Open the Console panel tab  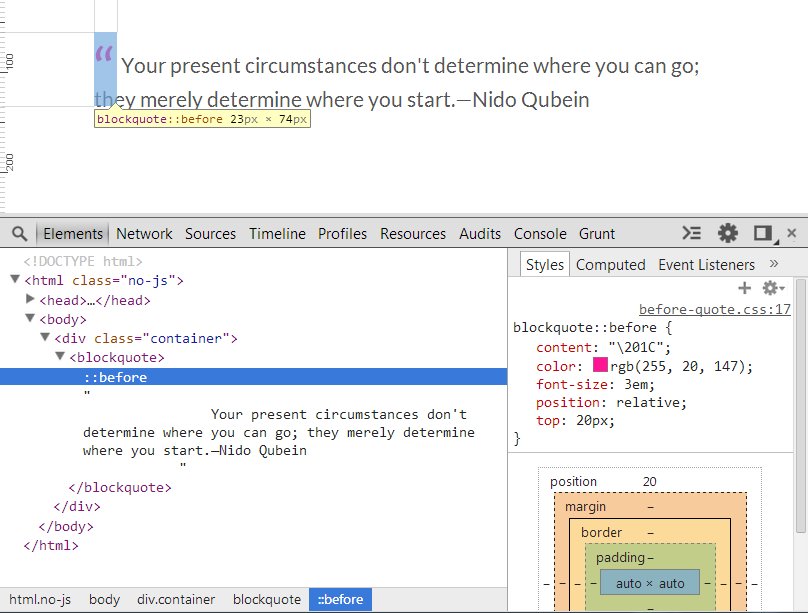click(540, 234)
